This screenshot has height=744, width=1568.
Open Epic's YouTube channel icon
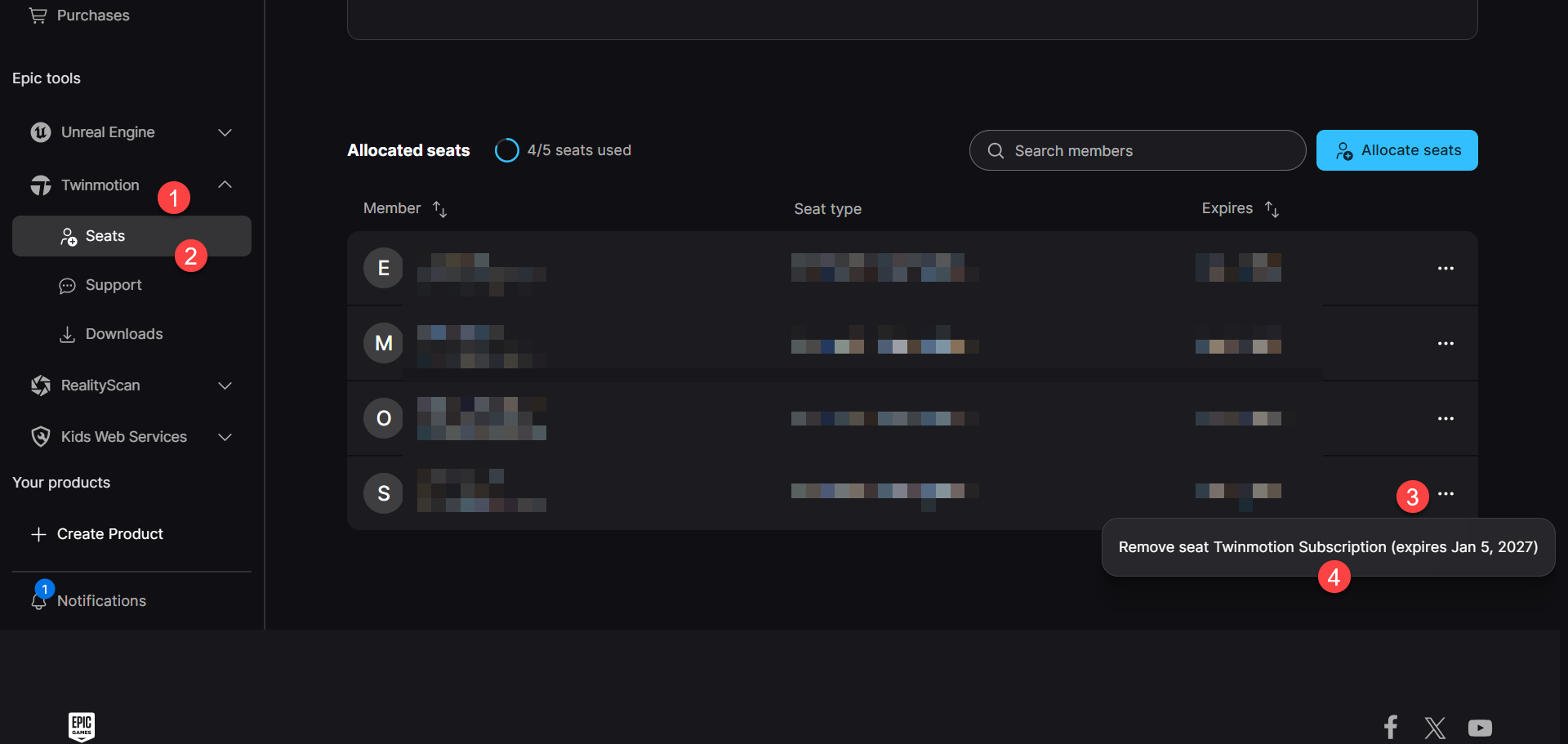coord(1480,727)
